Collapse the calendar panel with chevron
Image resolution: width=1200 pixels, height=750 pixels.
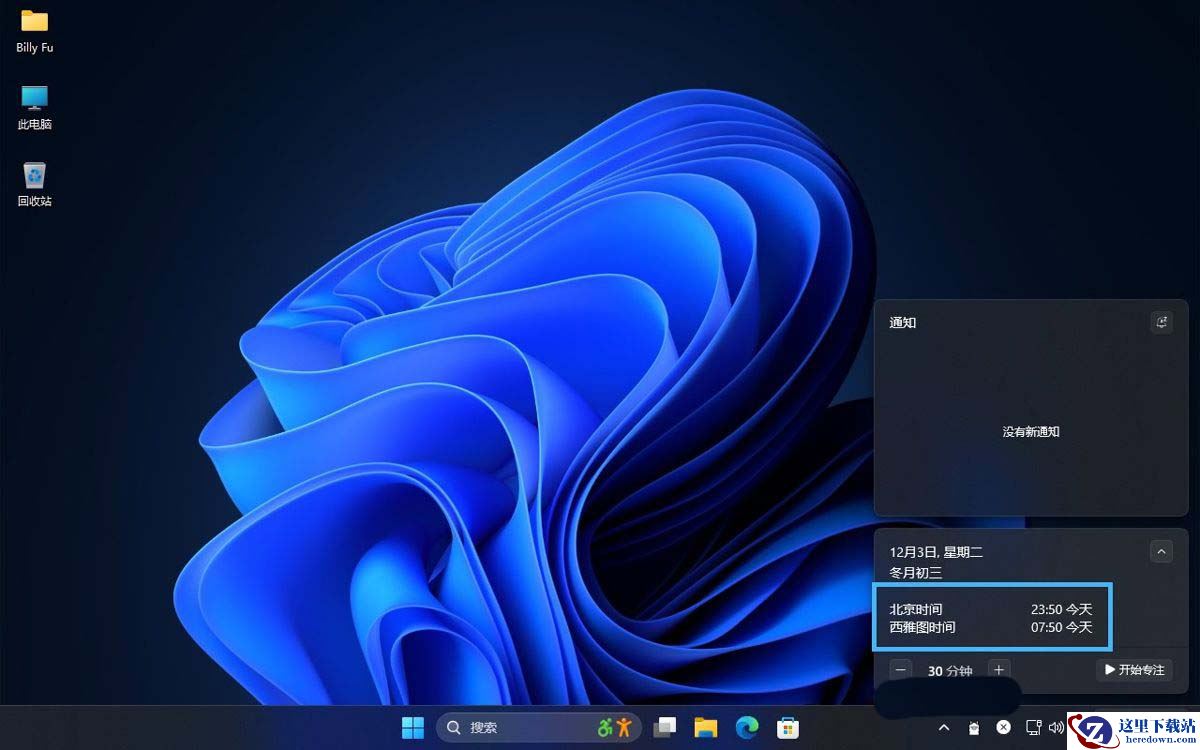[x=1161, y=551]
